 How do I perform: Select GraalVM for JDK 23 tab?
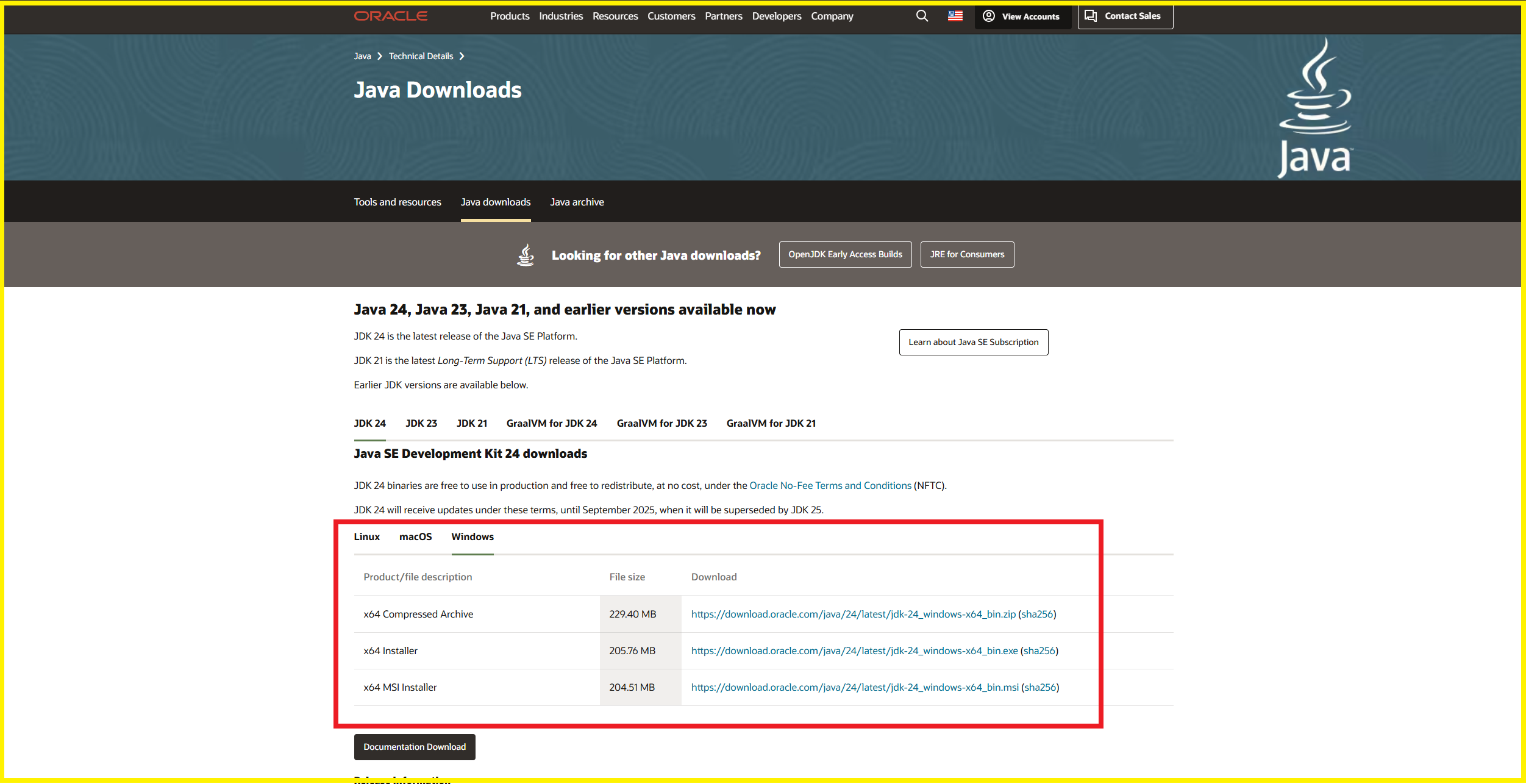[x=661, y=424]
